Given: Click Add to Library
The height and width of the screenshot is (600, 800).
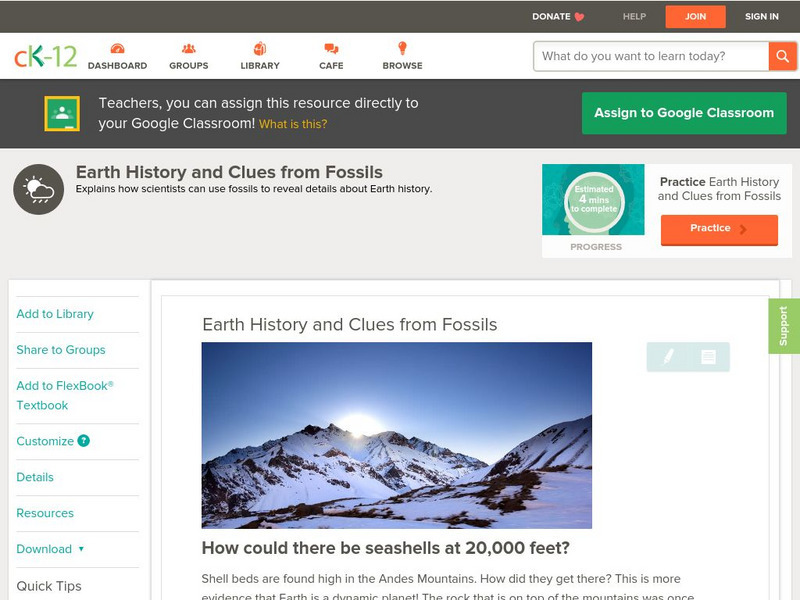Looking at the screenshot, I should 55,314.
